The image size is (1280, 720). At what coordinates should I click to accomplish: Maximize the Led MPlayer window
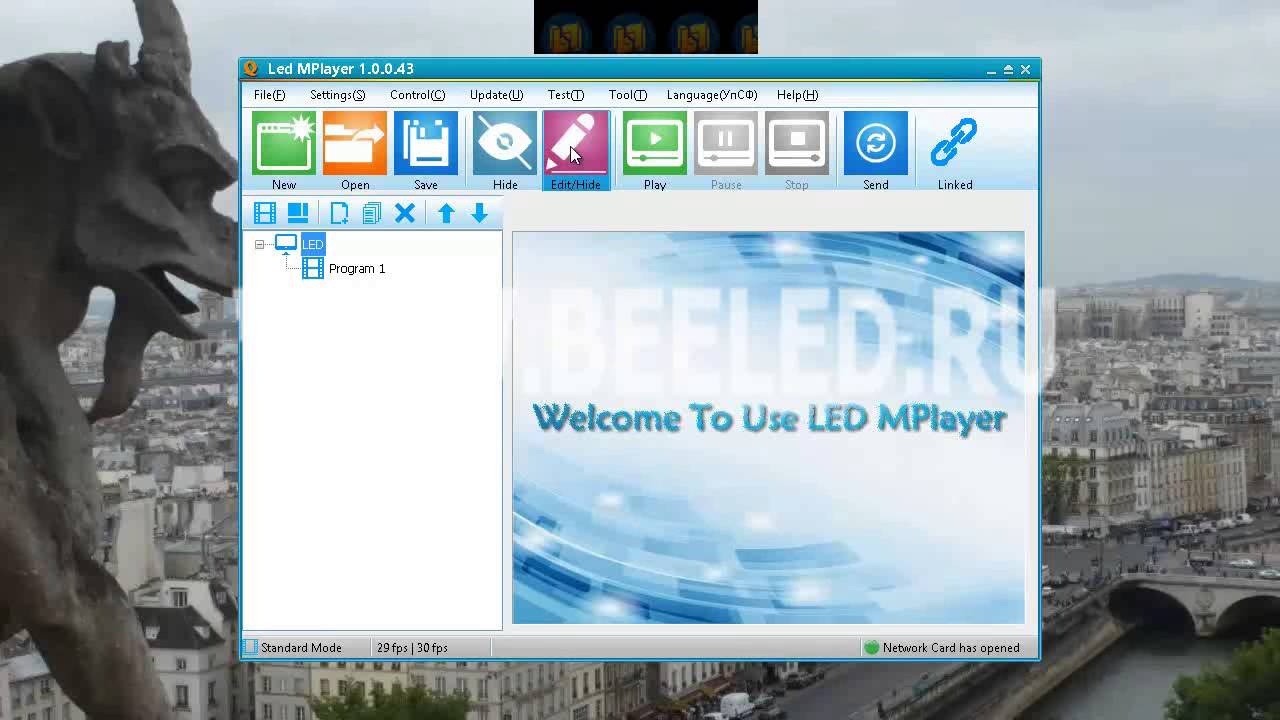click(x=1008, y=70)
